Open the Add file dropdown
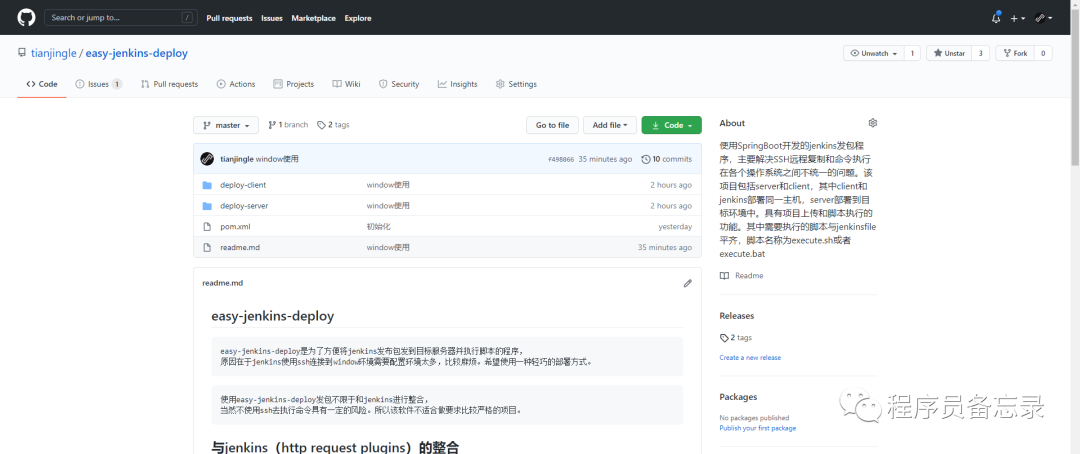Screen dimensions: 1080x454 point(610,125)
